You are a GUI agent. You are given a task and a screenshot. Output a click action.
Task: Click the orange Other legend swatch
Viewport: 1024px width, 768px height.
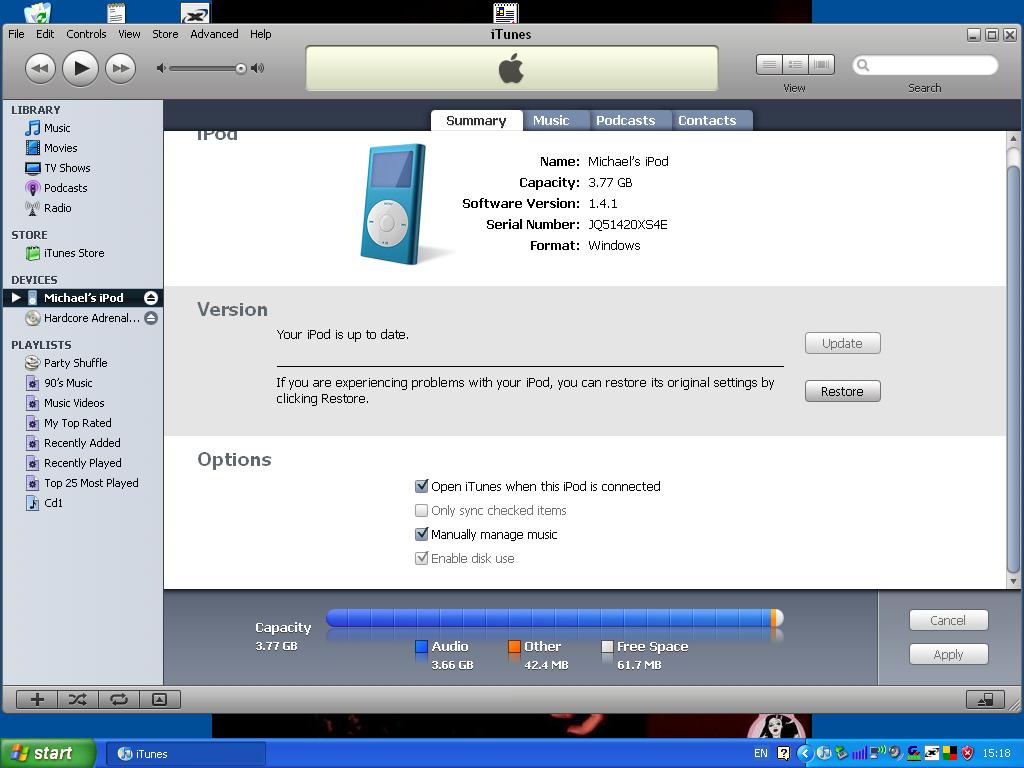[515, 647]
